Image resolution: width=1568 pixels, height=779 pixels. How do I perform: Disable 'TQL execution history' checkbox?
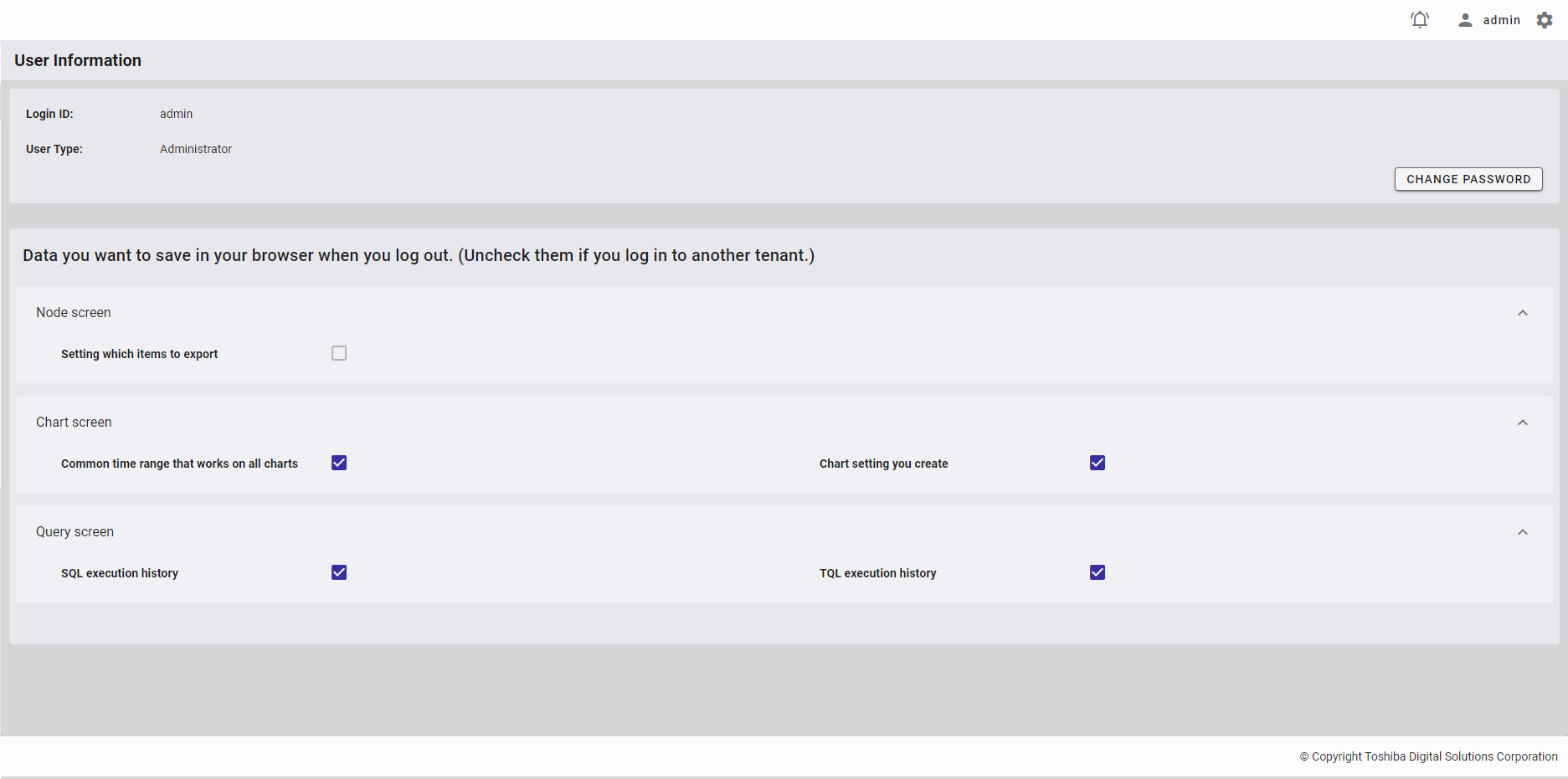pos(1098,572)
